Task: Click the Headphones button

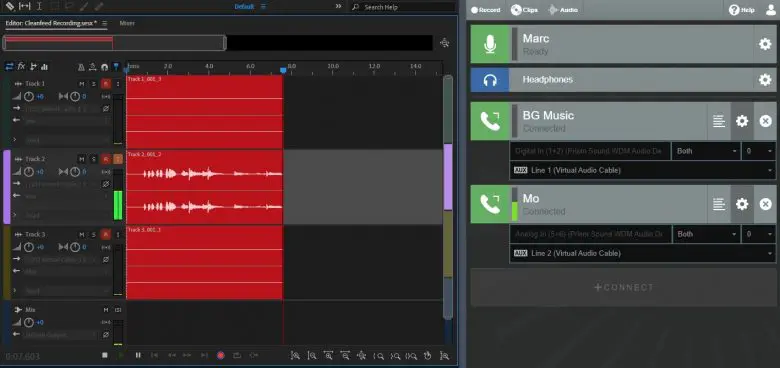Action: click(490, 80)
